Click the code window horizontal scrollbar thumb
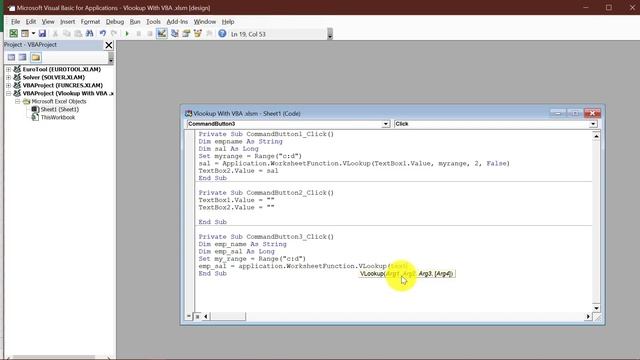 (228, 316)
